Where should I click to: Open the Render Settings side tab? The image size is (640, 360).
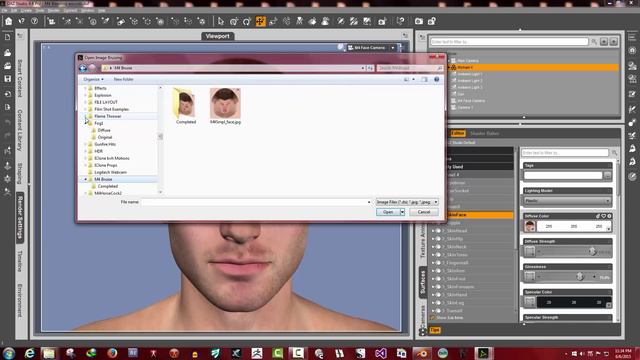[20, 218]
